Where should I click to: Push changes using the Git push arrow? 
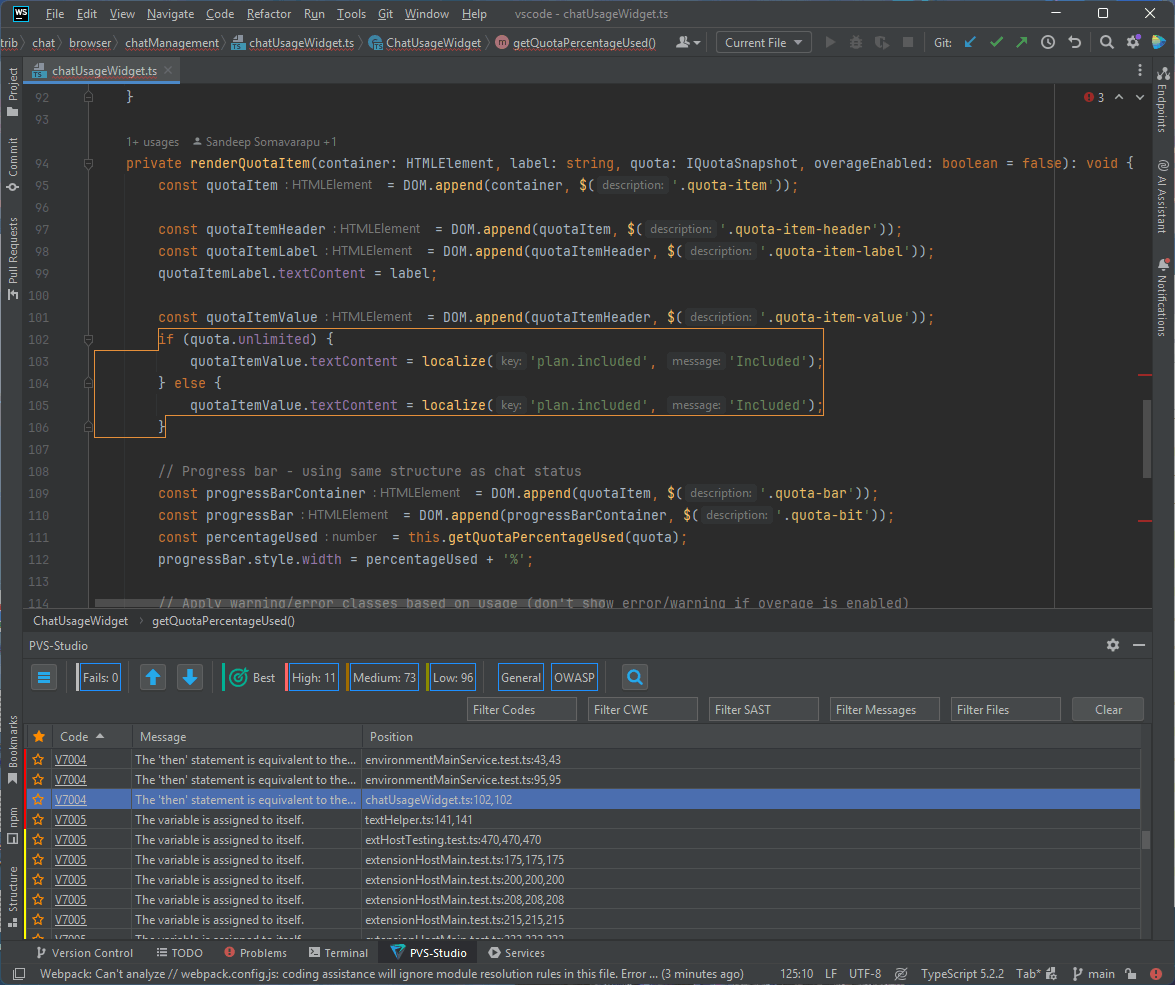pos(1020,42)
